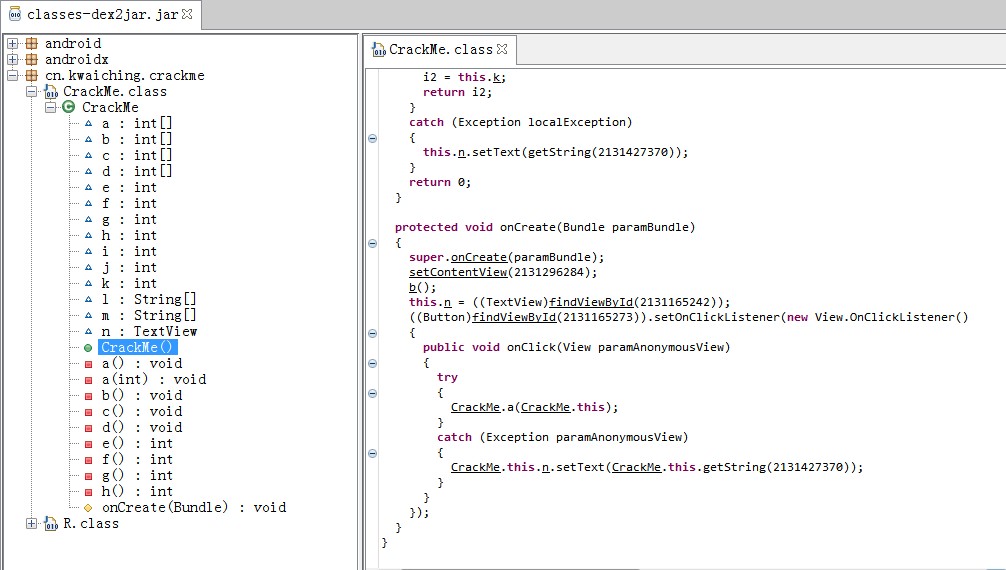Image resolution: width=1006 pixels, height=570 pixels.
Task: Click the class file icon in editor tab
Action: coord(379,49)
